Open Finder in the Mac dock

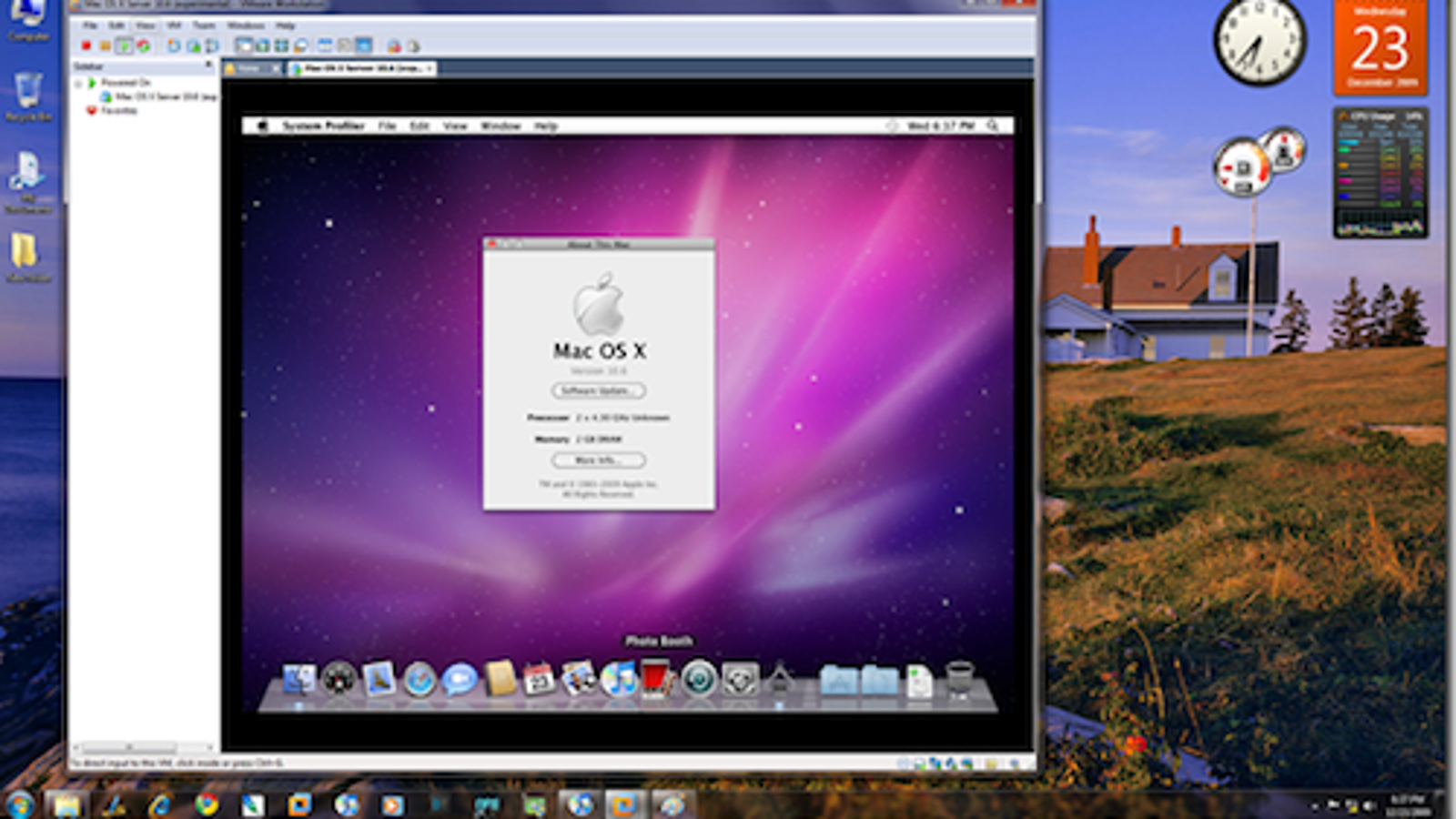click(x=298, y=679)
